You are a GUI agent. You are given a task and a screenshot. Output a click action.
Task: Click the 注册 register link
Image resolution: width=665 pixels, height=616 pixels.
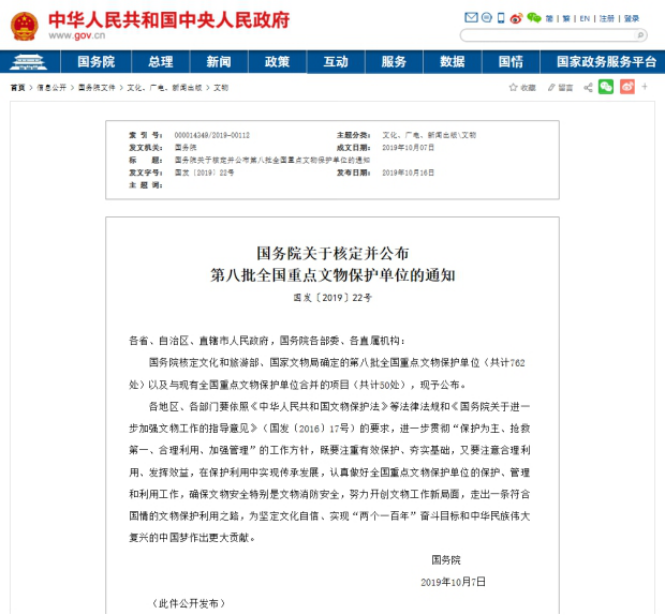click(606, 19)
